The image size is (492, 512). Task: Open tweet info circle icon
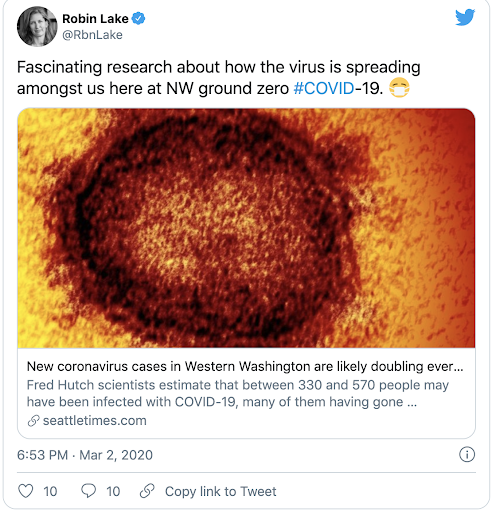click(467, 455)
